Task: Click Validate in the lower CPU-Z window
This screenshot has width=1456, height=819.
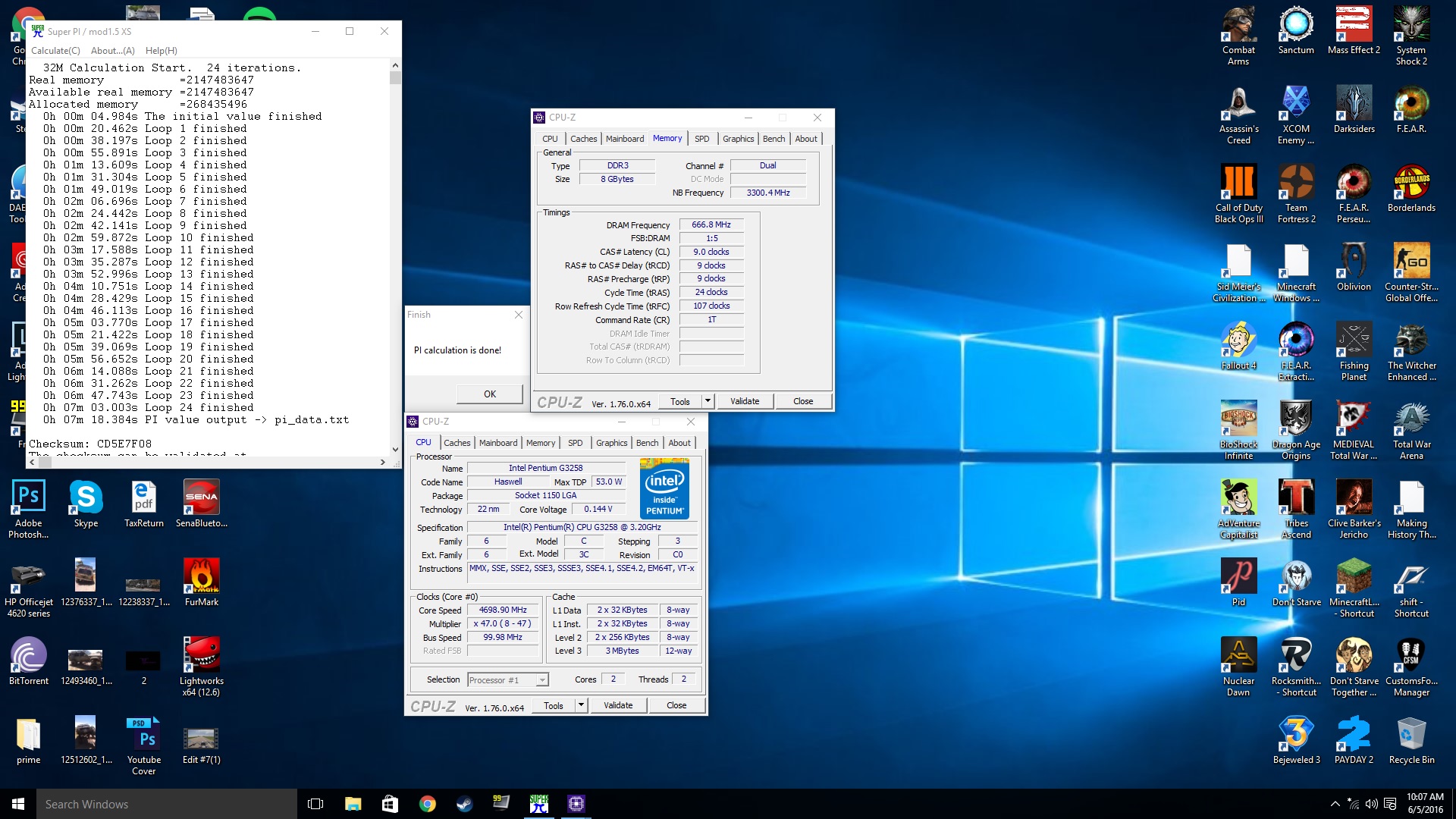Action: point(618,705)
